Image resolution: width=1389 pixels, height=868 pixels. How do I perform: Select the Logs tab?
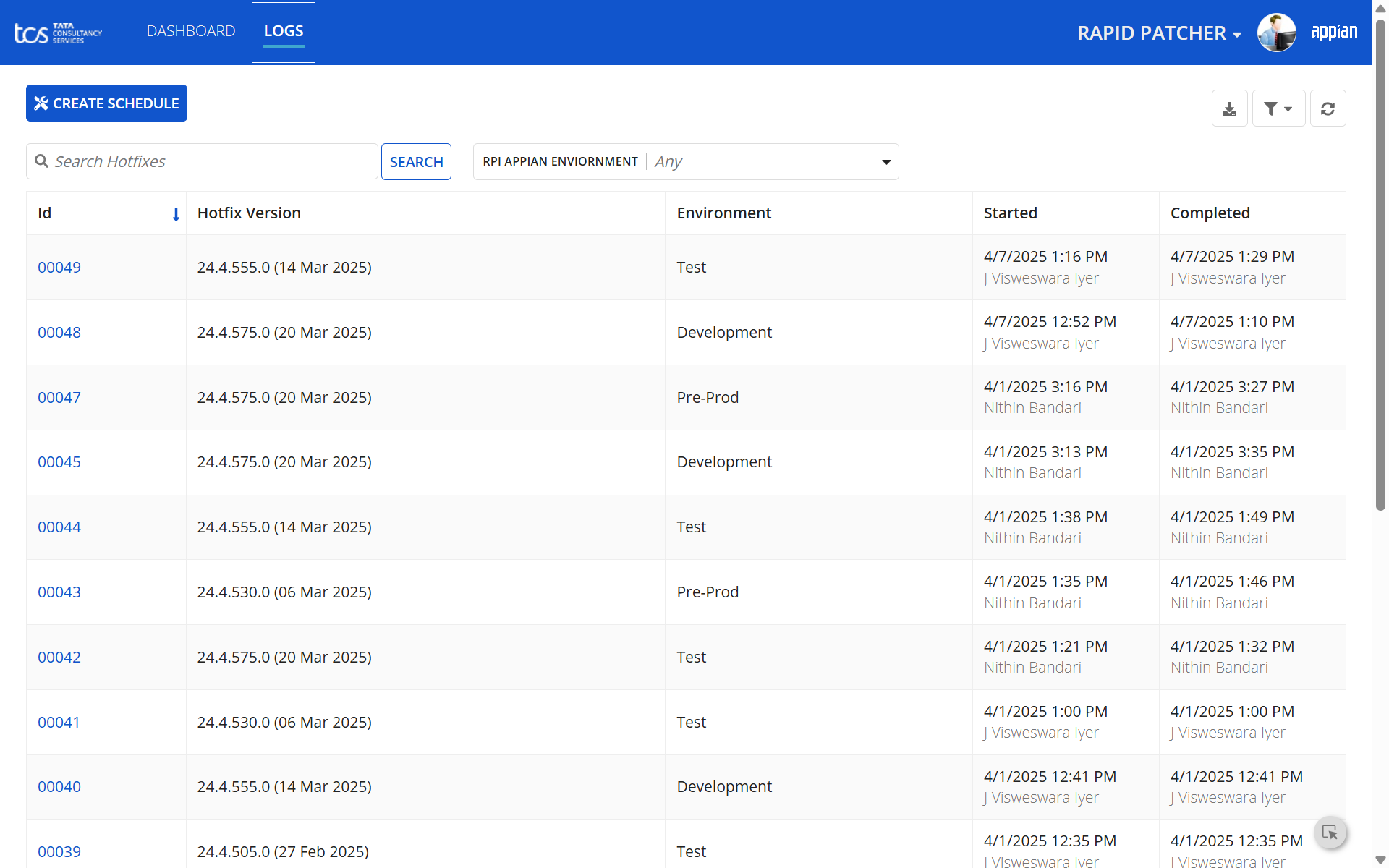[x=284, y=32]
